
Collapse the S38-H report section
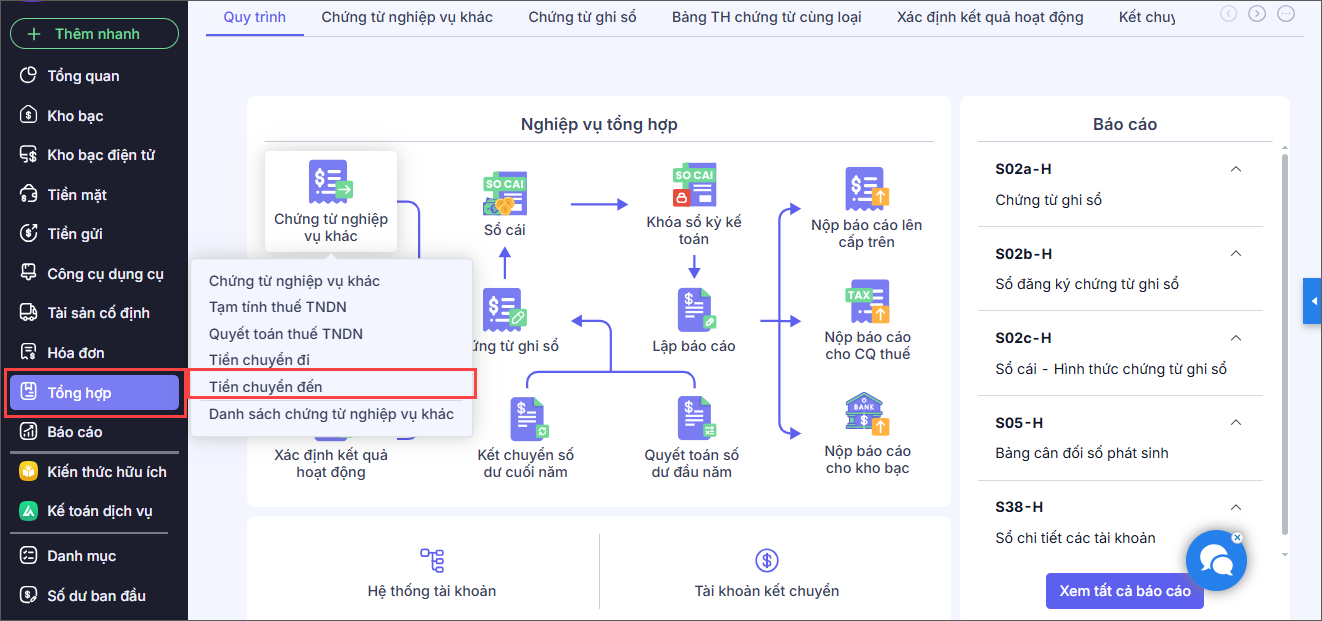(x=1236, y=507)
